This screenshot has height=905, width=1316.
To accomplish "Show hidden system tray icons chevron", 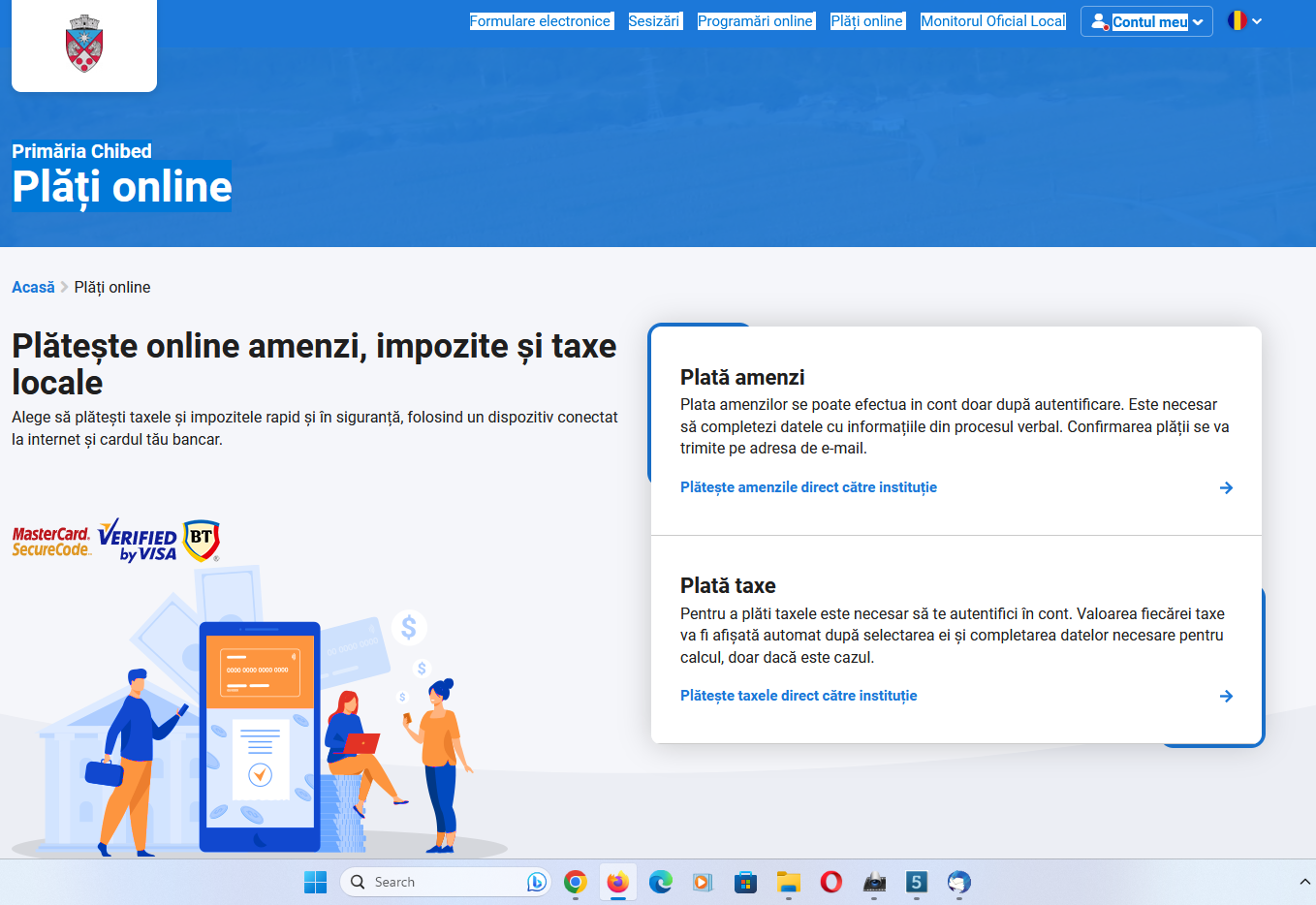I will (1304, 882).
